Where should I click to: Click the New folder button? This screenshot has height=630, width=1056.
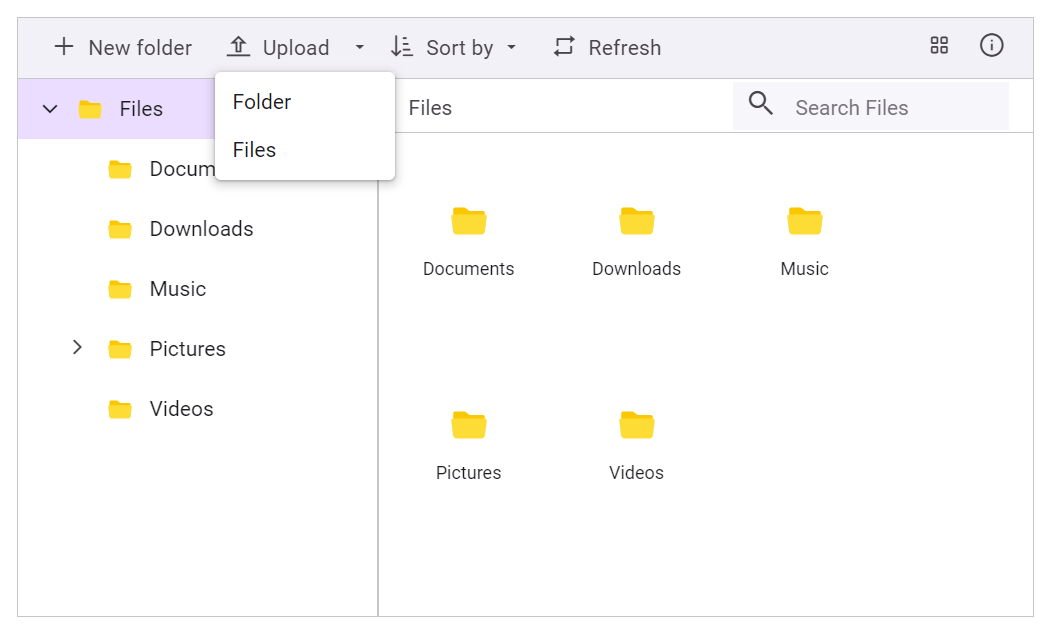click(x=122, y=47)
